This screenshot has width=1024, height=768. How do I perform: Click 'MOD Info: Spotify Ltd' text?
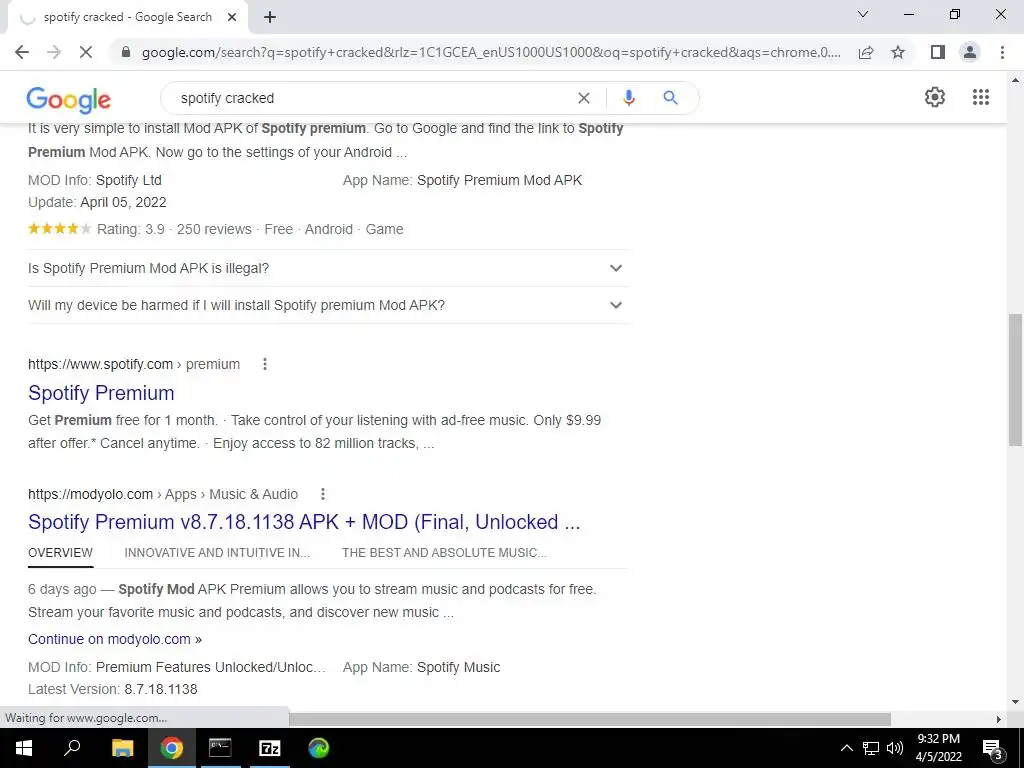point(95,180)
